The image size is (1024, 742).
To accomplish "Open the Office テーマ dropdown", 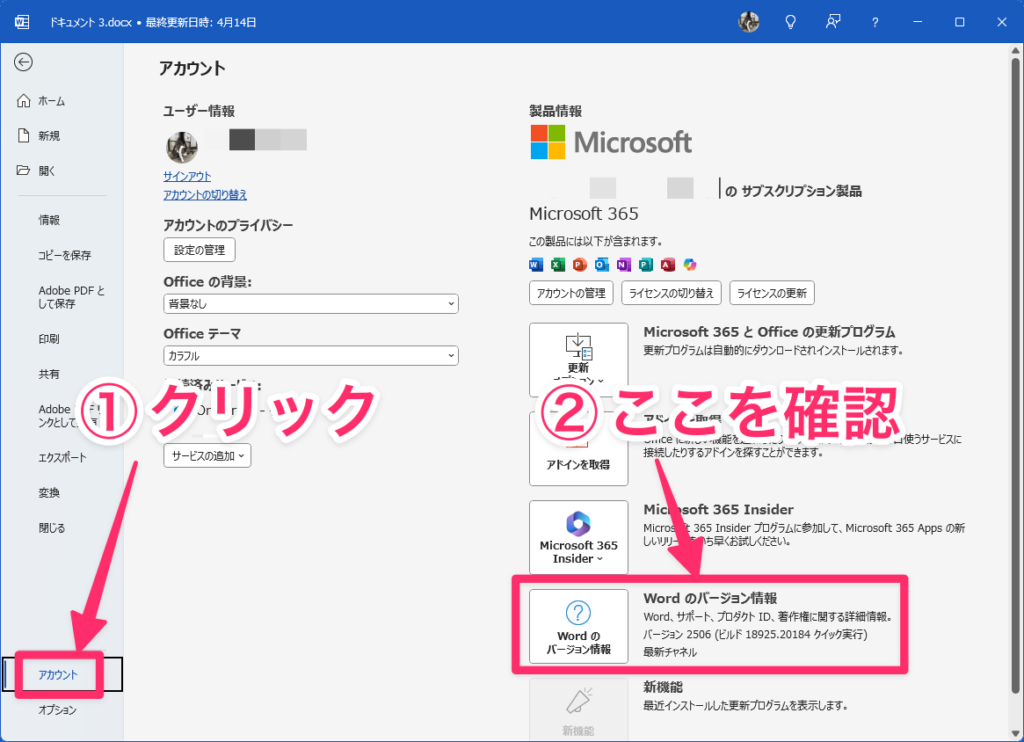I will coord(311,356).
